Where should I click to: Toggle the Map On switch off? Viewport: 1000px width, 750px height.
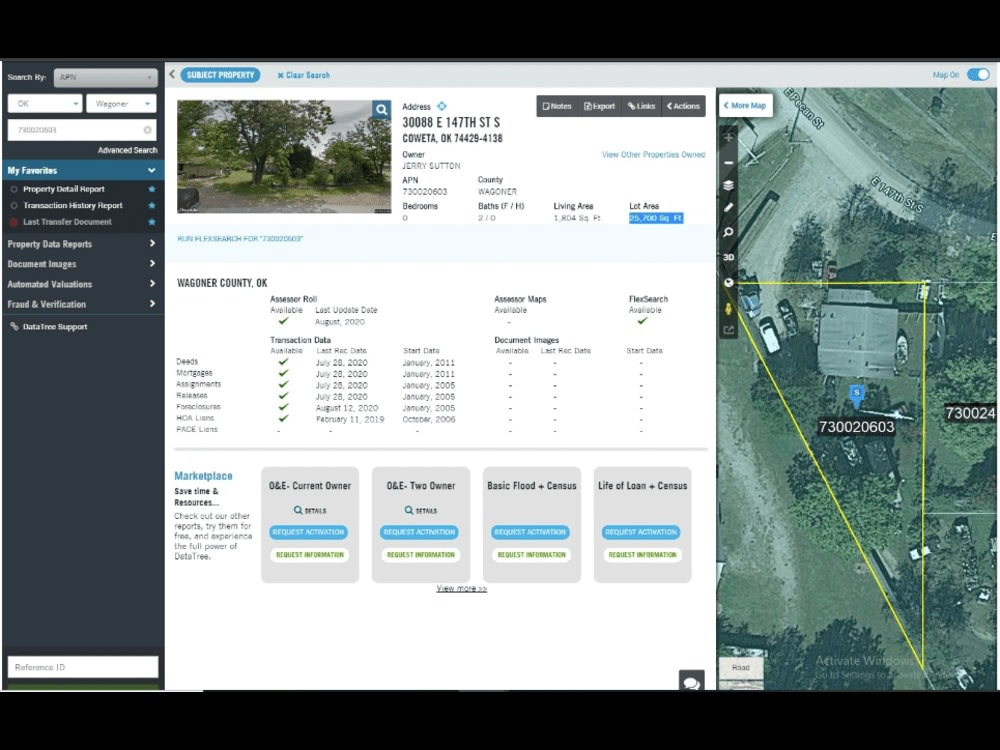(x=981, y=74)
